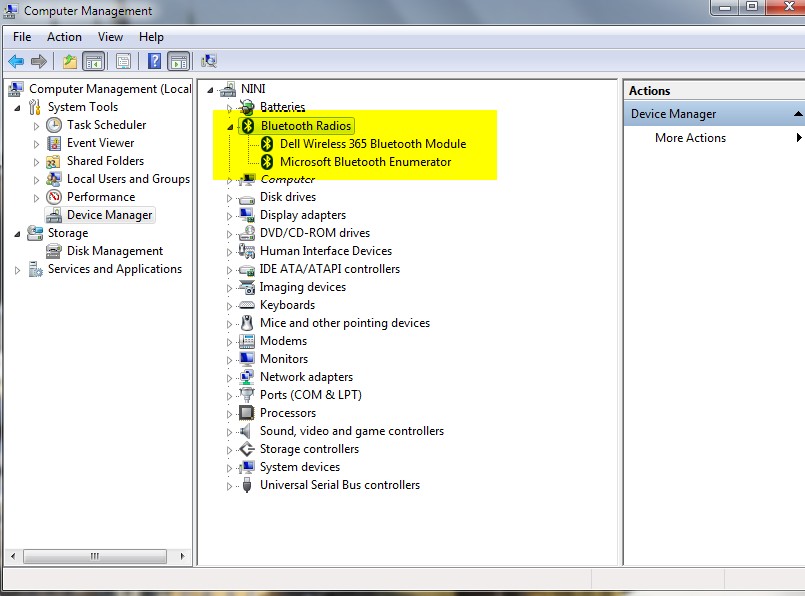The height and width of the screenshot is (596, 805).
Task: Expand the Disk drives node
Action: (x=229, y=198)
